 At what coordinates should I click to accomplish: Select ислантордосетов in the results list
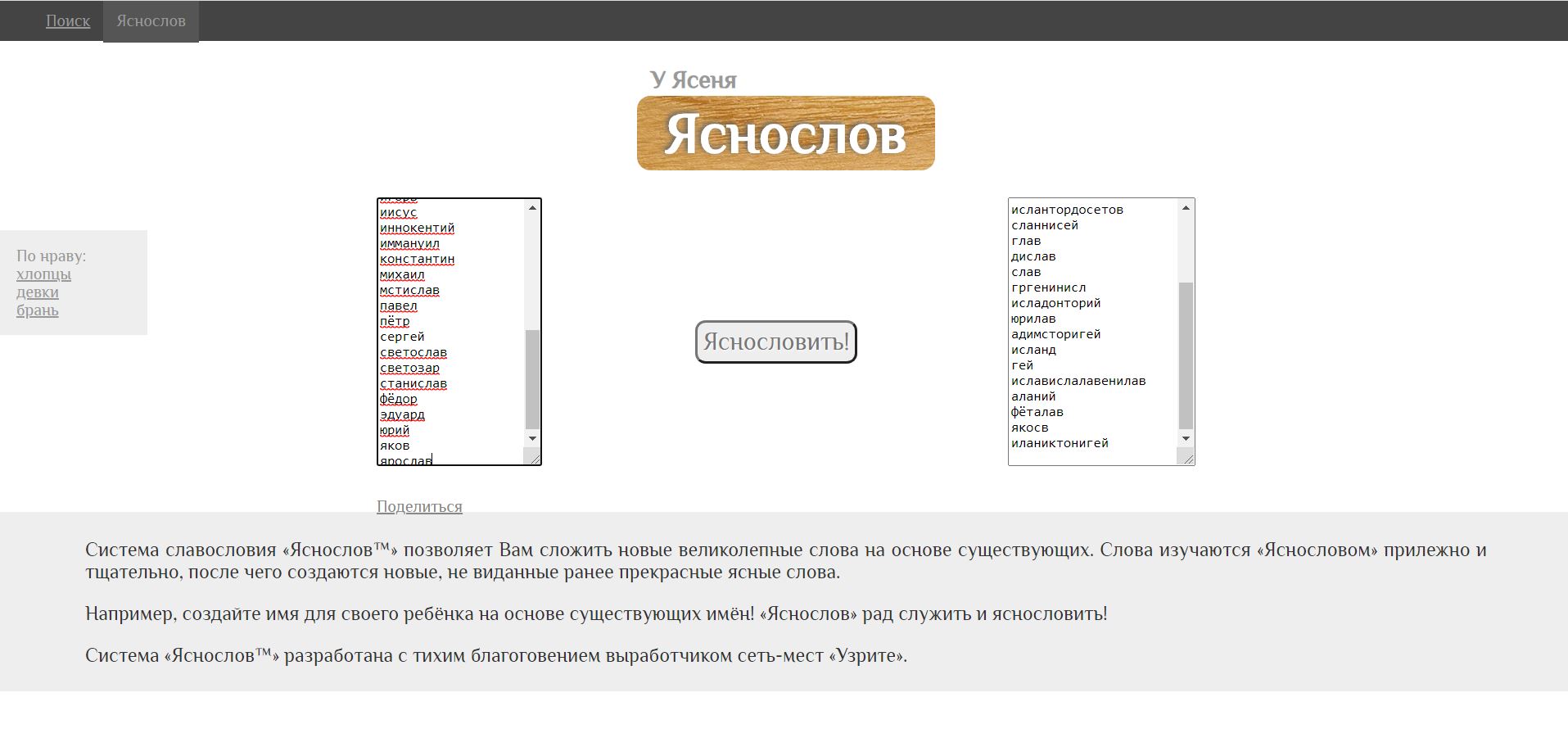click(1067, 210)
